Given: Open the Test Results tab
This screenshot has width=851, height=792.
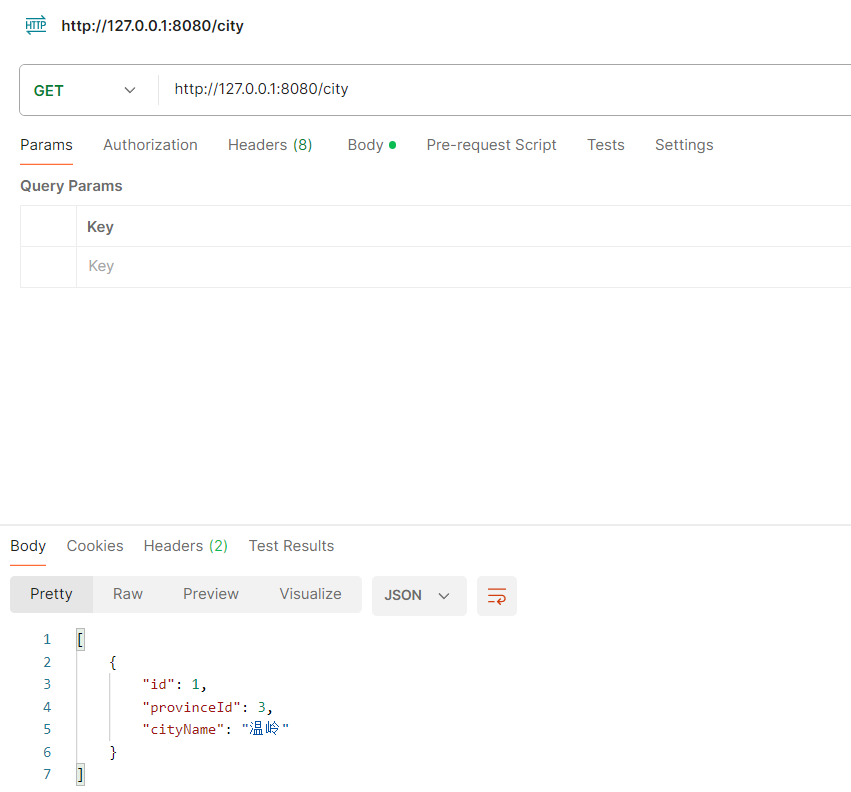Looking at the screenshot, I should [x=291, y=546].
